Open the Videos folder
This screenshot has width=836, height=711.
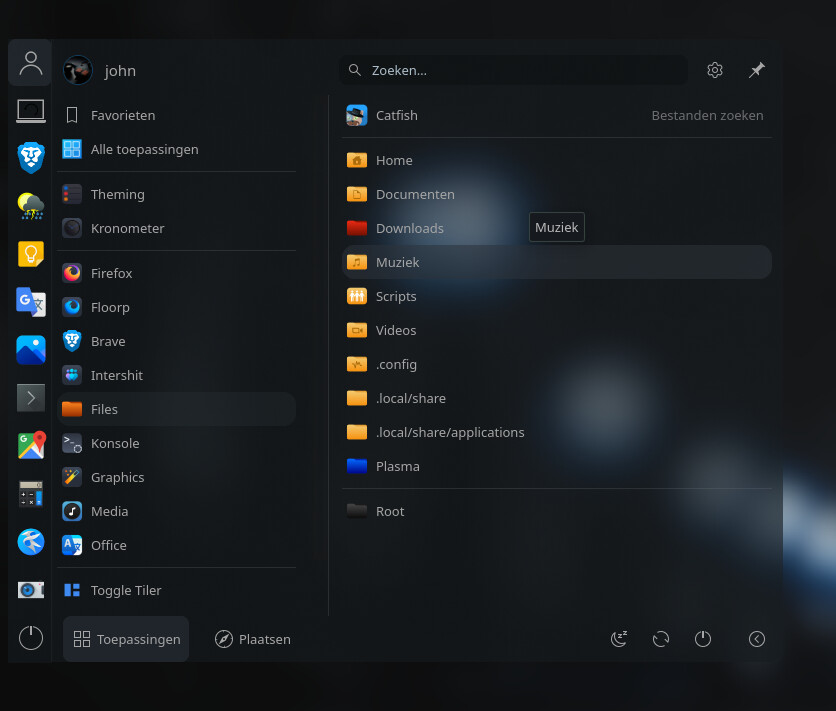(x=557, y=330)
